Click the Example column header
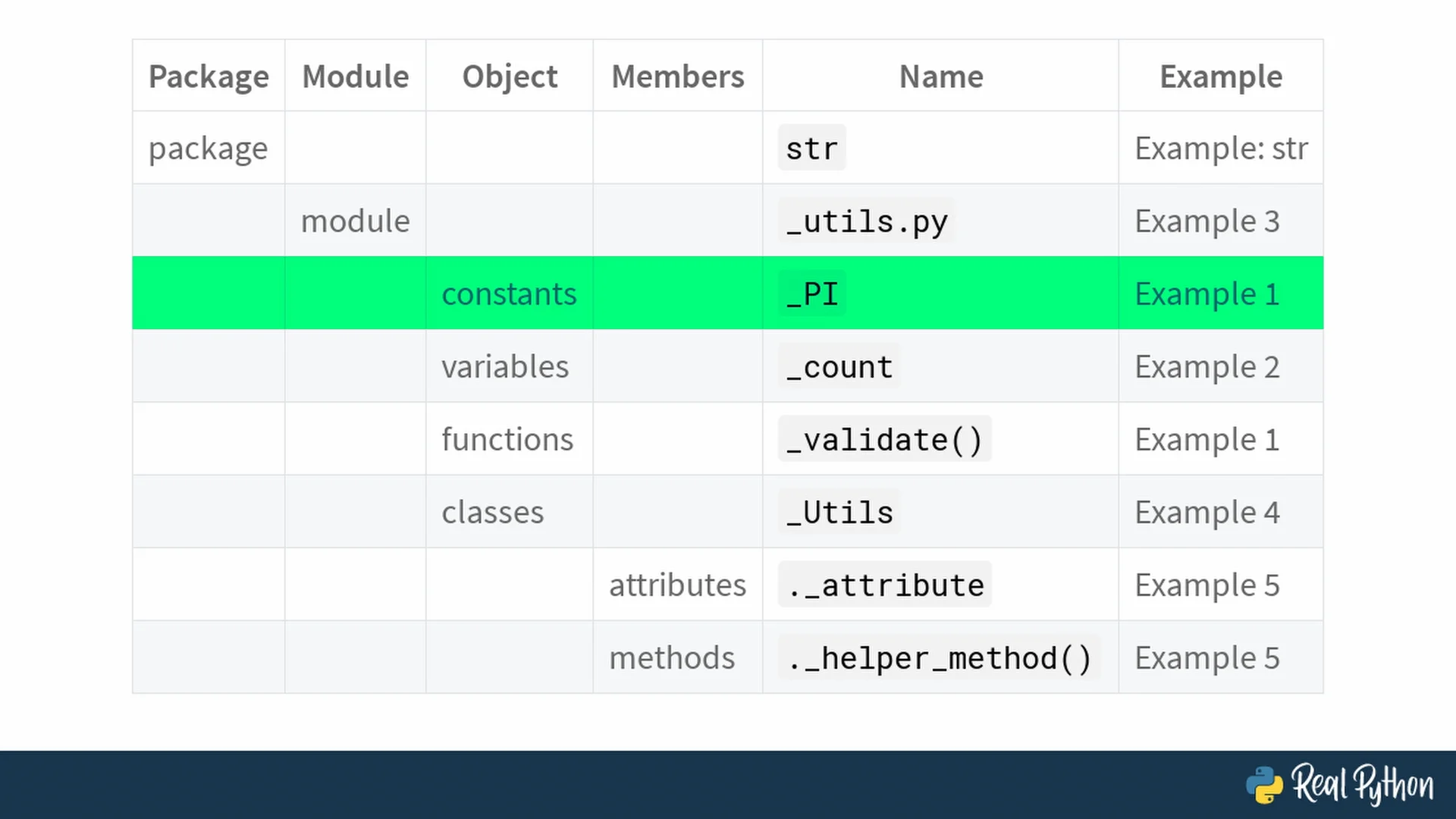Screen dimensions: 1456x819 tap(1220, 77)
